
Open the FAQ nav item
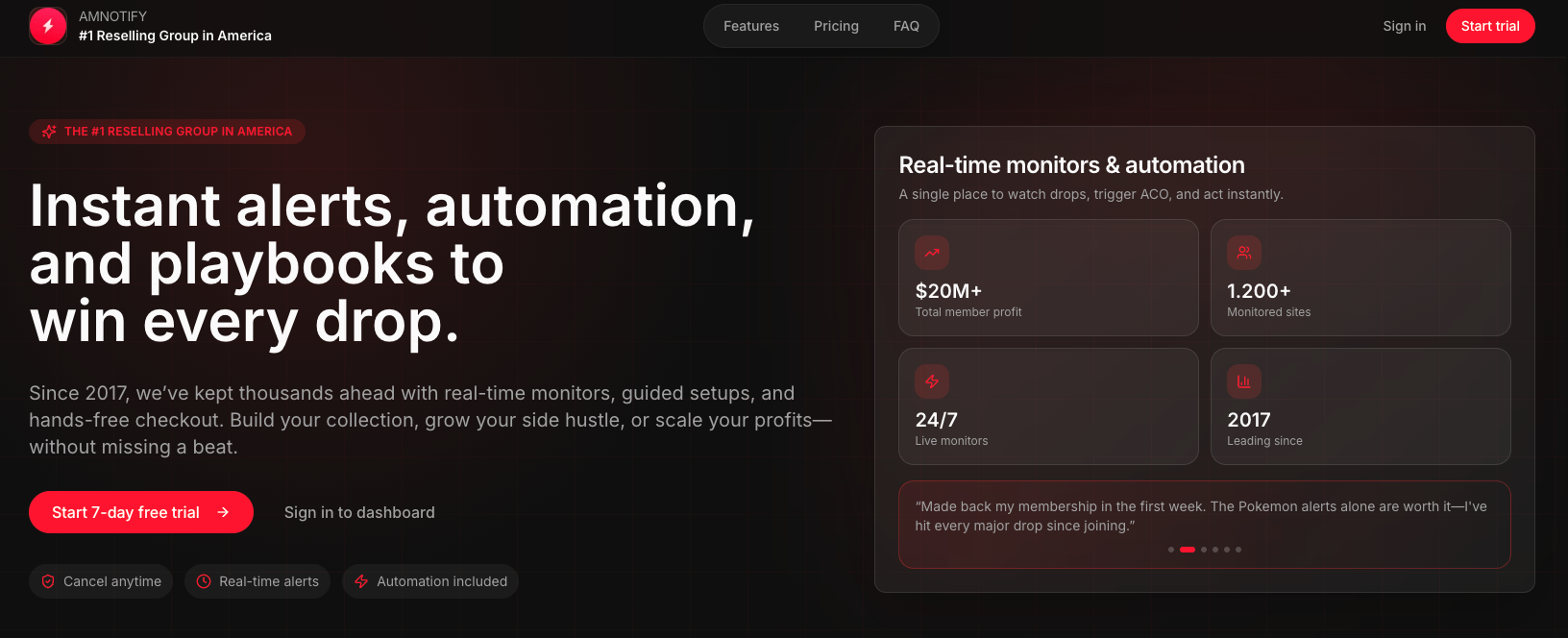click(x=906, y=26)
